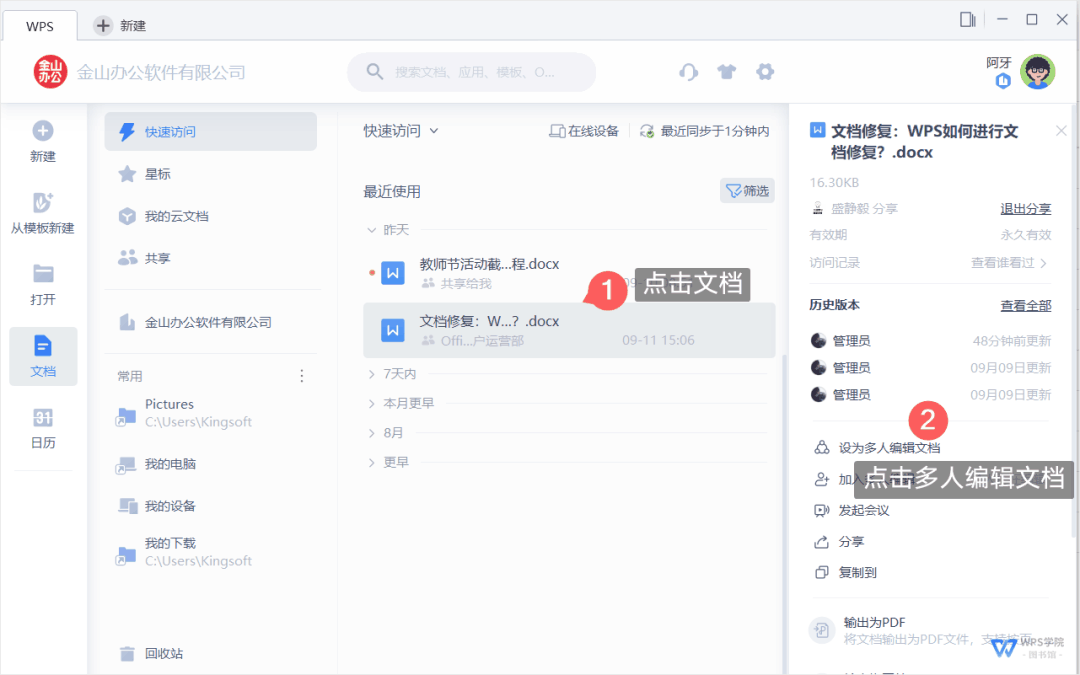Click the search magnifier icon
This screenshot has width=1080, height=675.
pyautogui.click(x=375, y=72)
